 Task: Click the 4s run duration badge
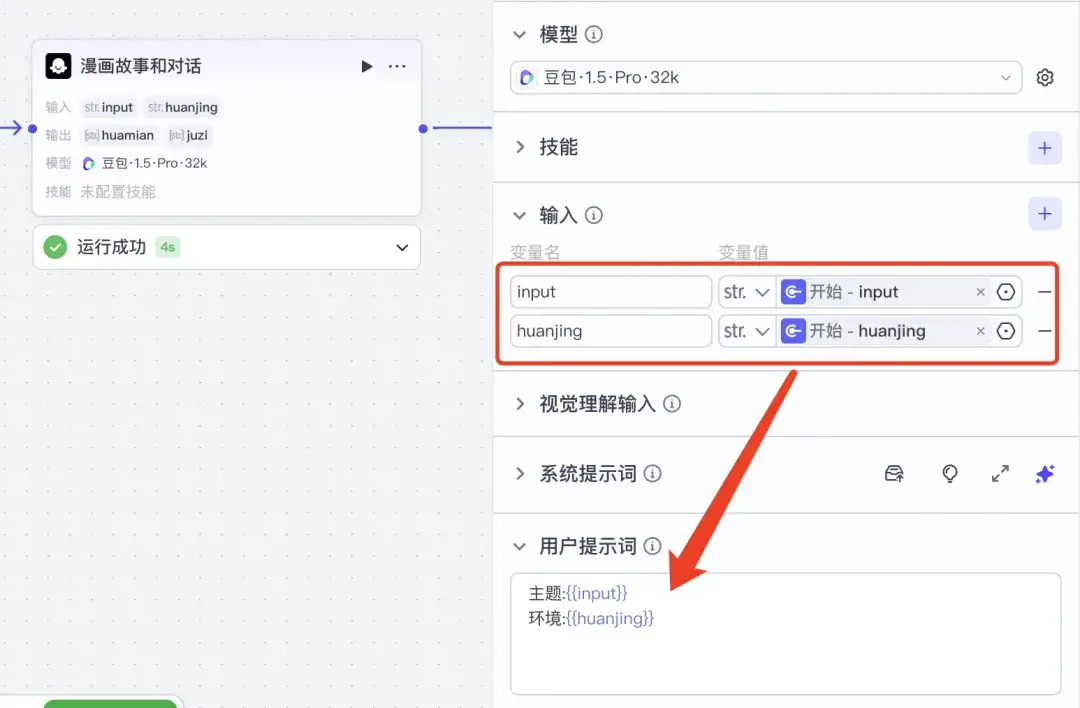(167, 247)
